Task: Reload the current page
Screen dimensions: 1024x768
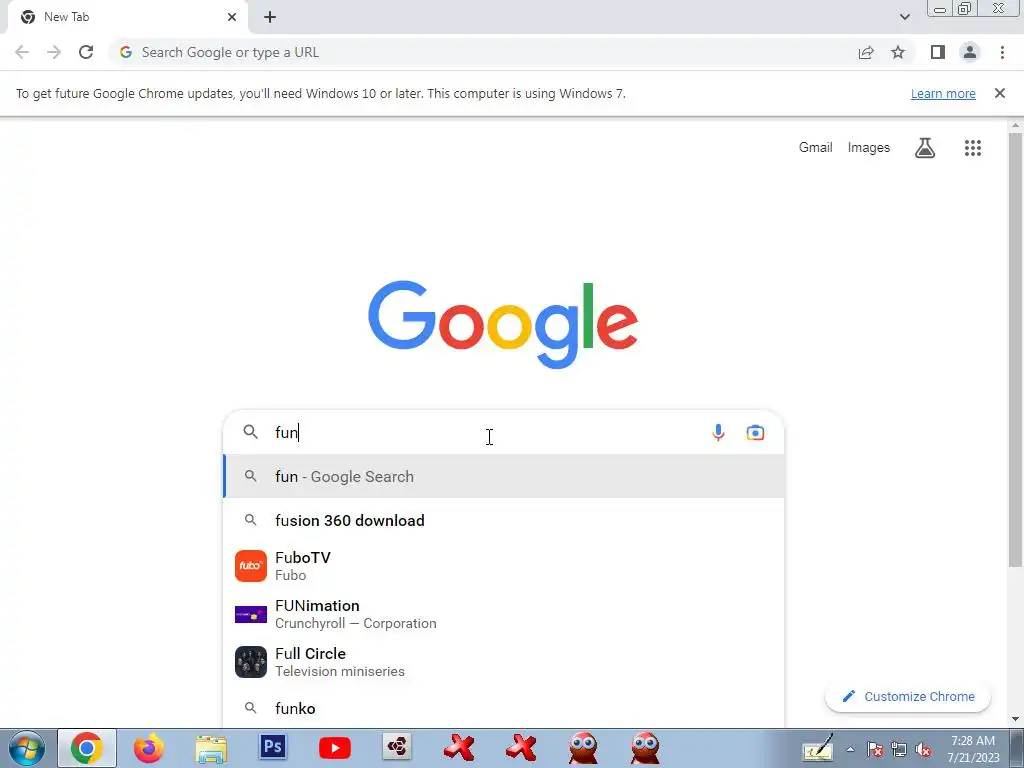Action: pyautogui.click(x=86, y=52)
